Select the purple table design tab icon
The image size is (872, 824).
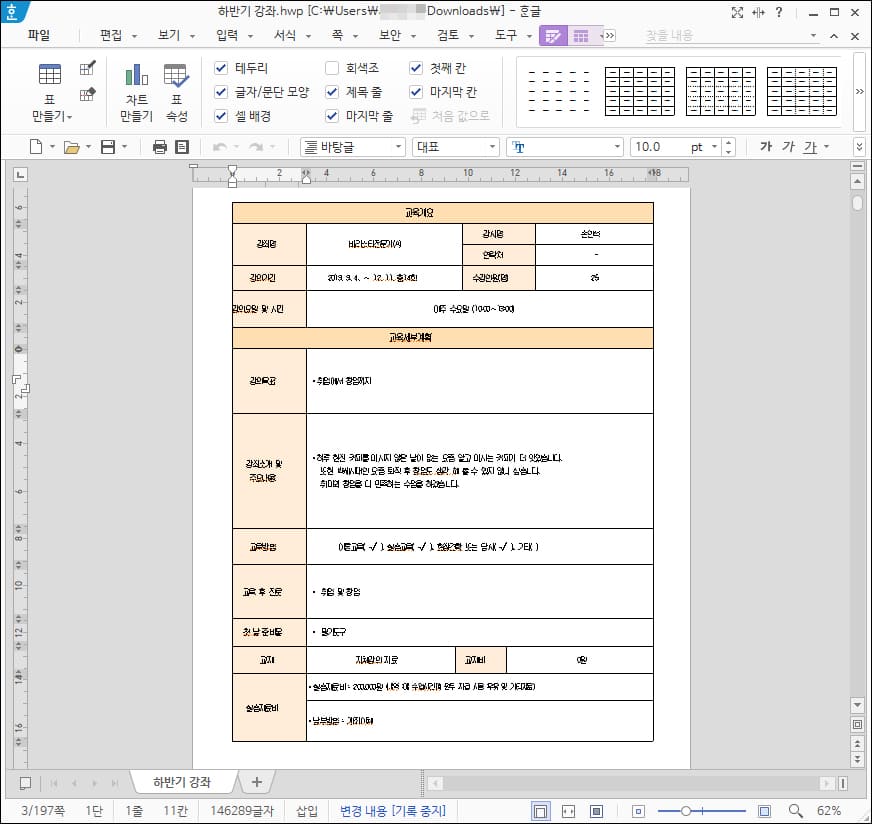(x=553, y=36)
